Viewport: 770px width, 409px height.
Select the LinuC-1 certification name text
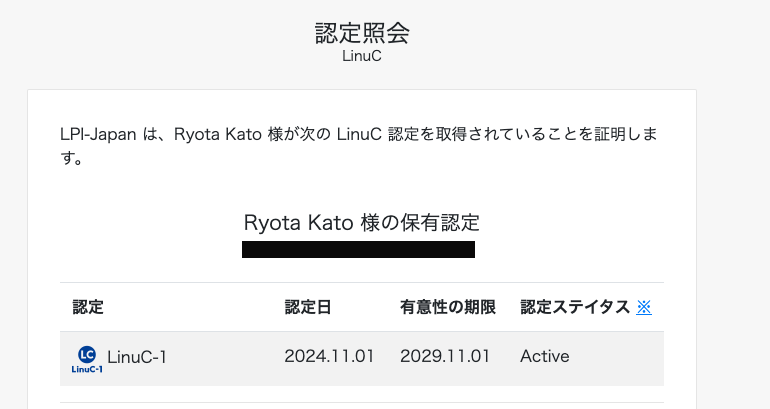[136, 356]
